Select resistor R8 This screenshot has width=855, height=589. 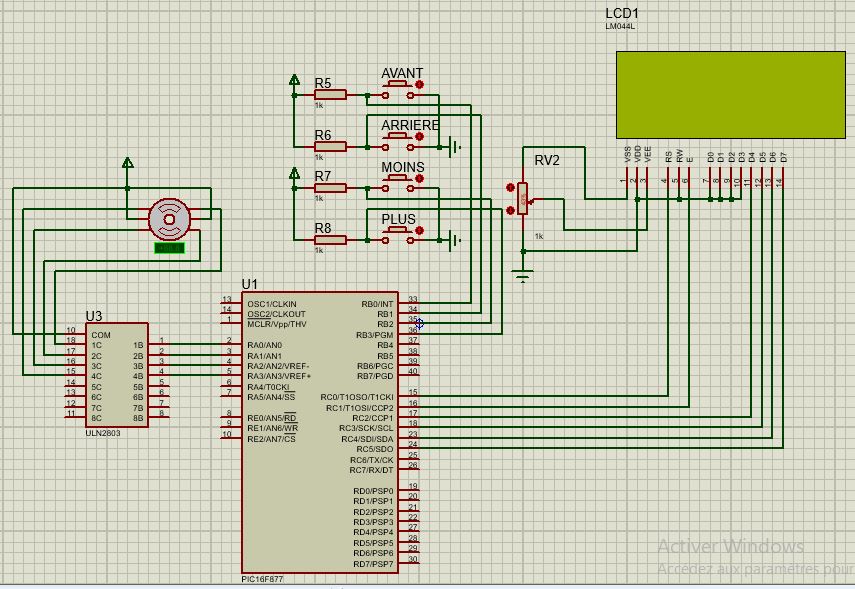coord(330,240)
